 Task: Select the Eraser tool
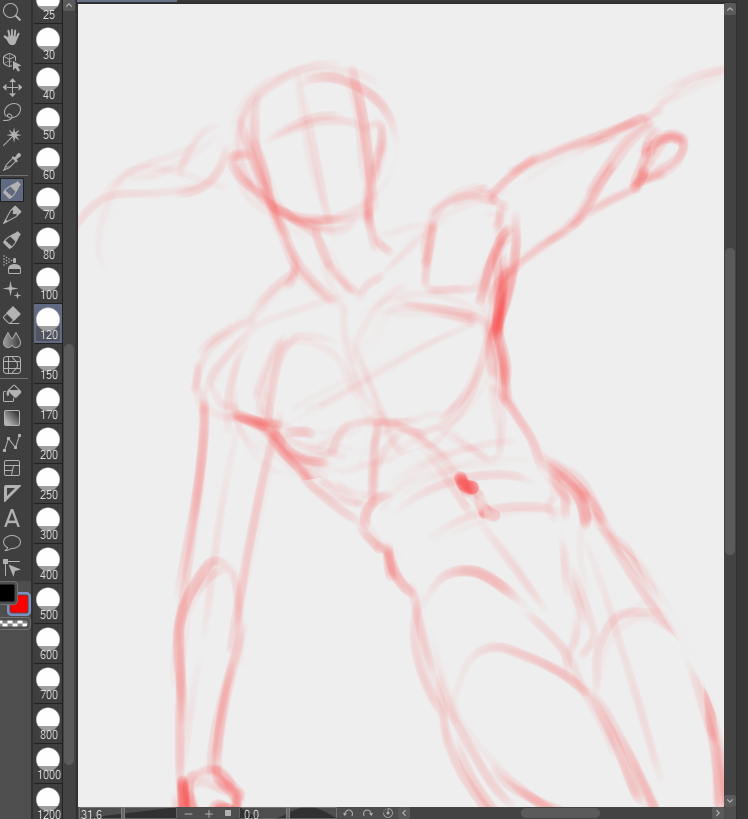(x=12, y=315)
